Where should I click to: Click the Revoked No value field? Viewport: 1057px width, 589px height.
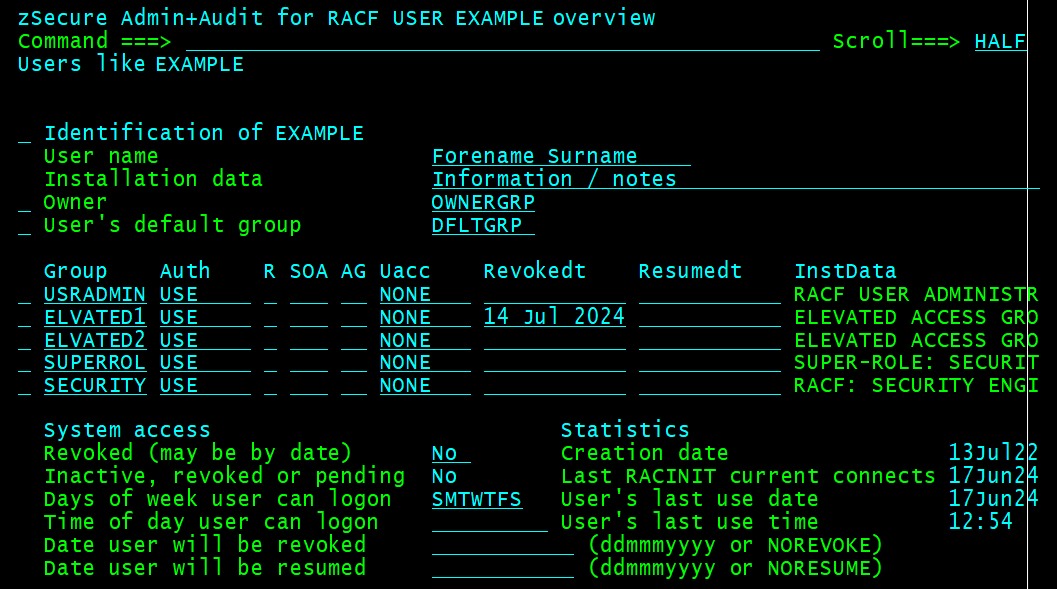451,453
